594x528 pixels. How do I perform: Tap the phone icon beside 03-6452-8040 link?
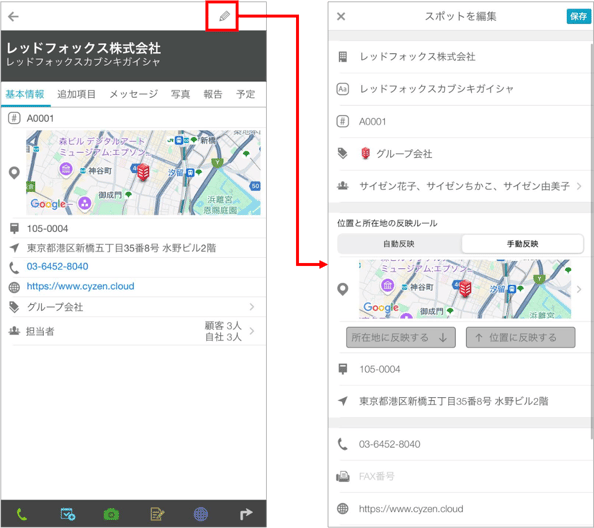[x=14, y=268]
